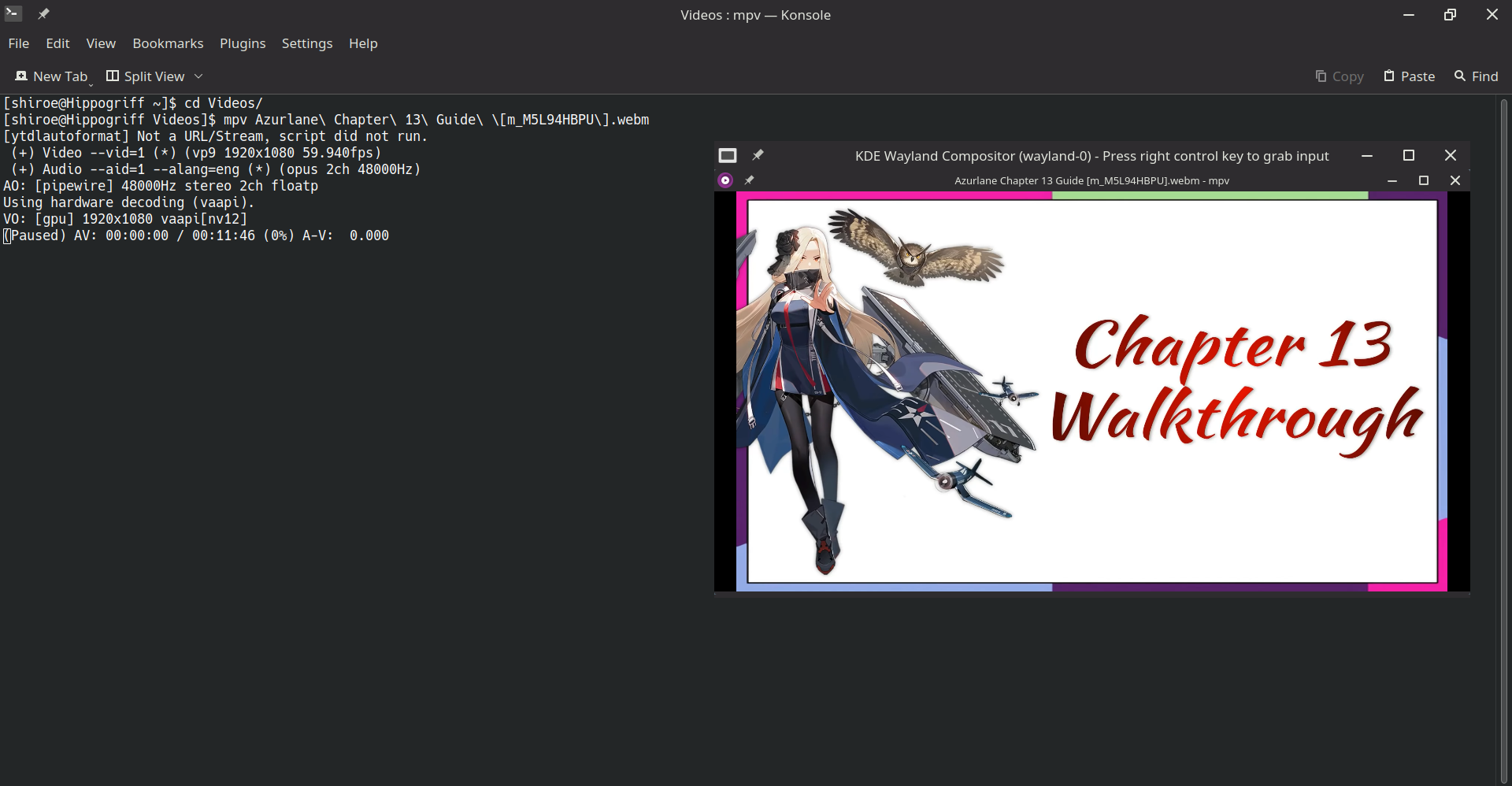Open the View menu

pos(101,43)
